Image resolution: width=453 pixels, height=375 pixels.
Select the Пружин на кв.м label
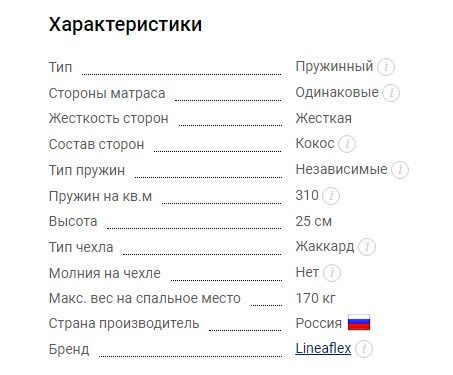[100, 196]
